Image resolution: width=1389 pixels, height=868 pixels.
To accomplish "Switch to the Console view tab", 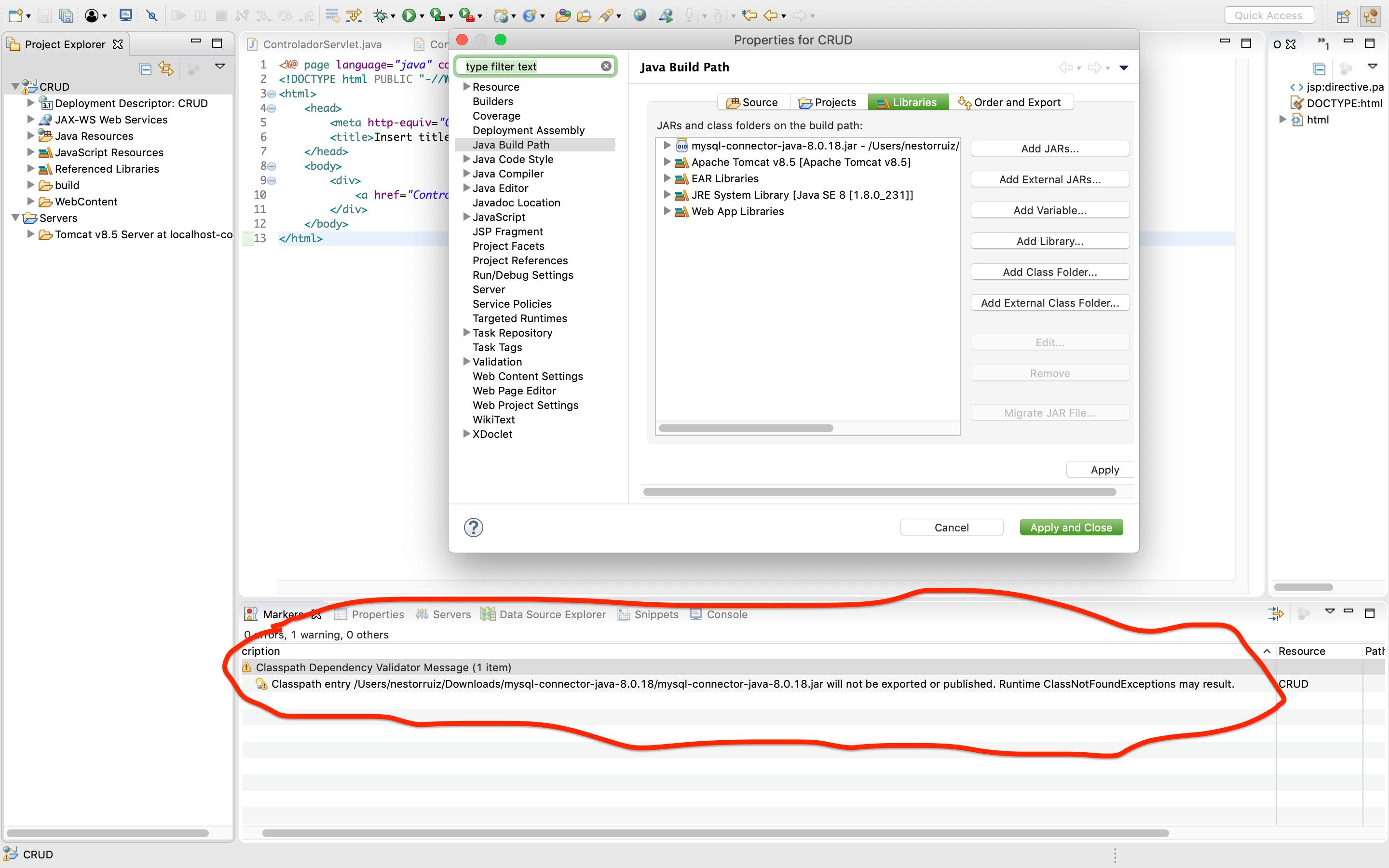I will click(x=719, y=614).
